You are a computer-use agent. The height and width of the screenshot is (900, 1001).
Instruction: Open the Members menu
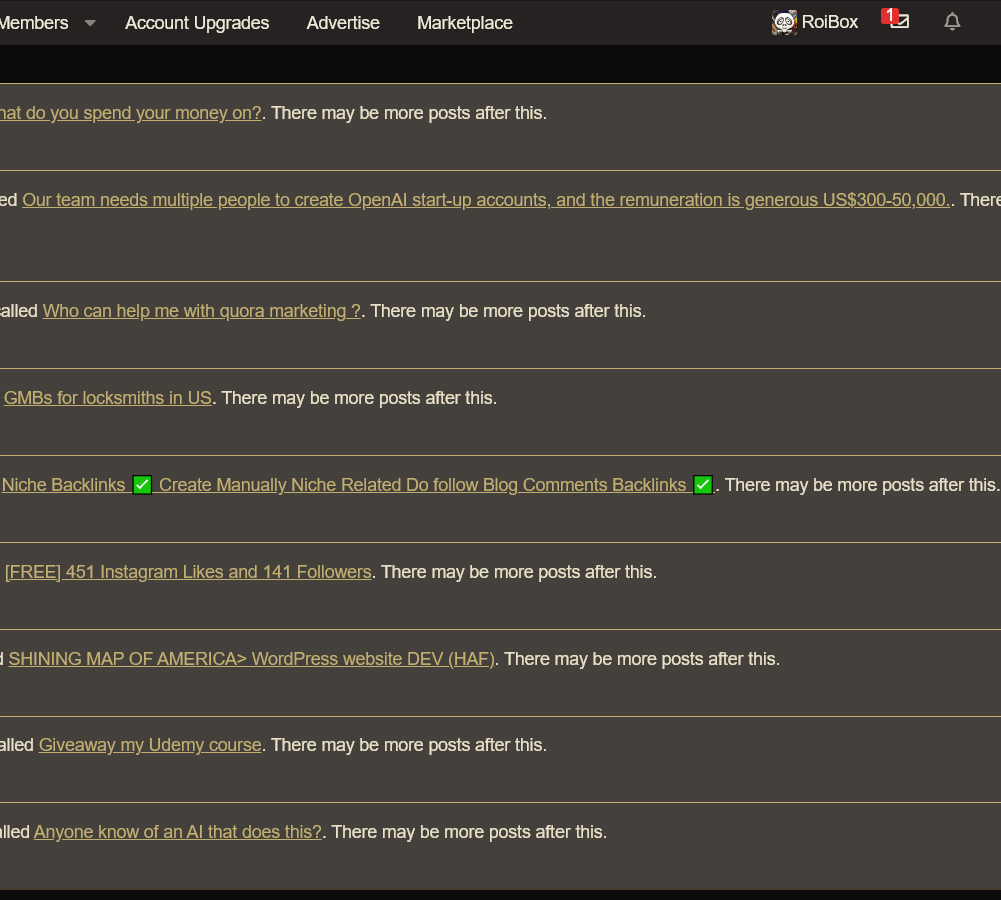[34, 23]
